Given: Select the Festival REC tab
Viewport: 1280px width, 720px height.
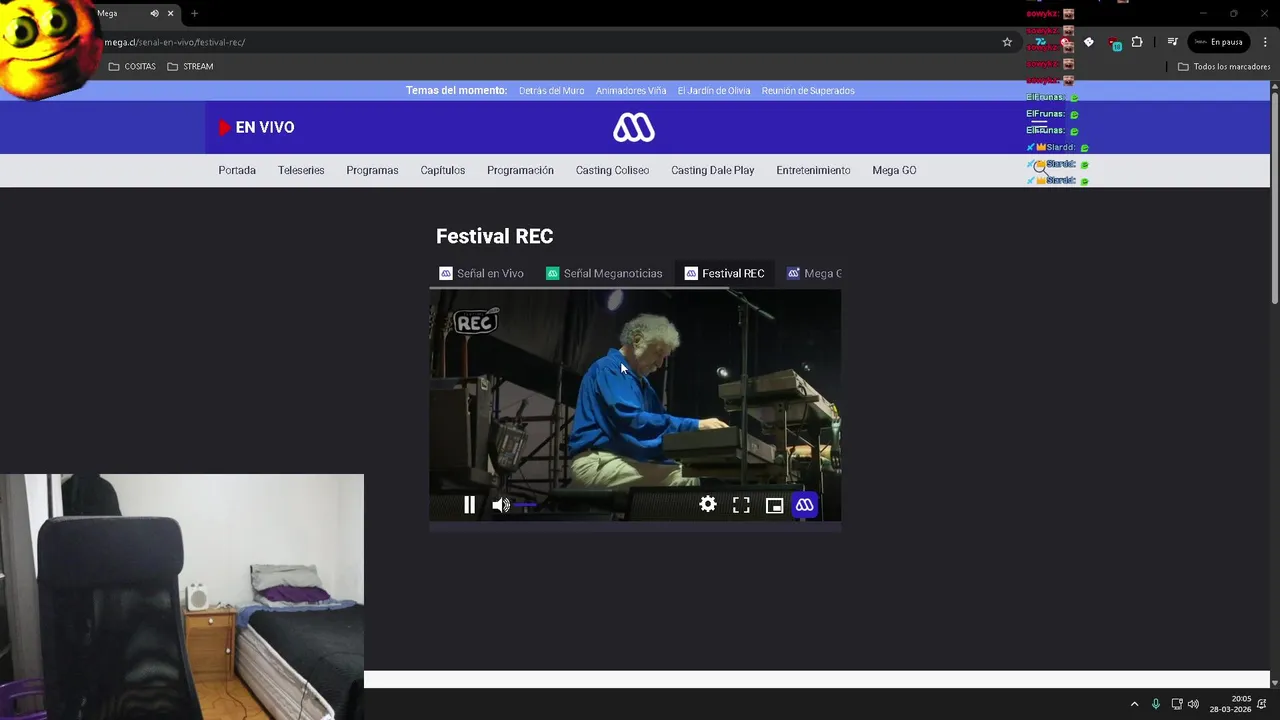Looking at the screenshot, I should 725,273.
